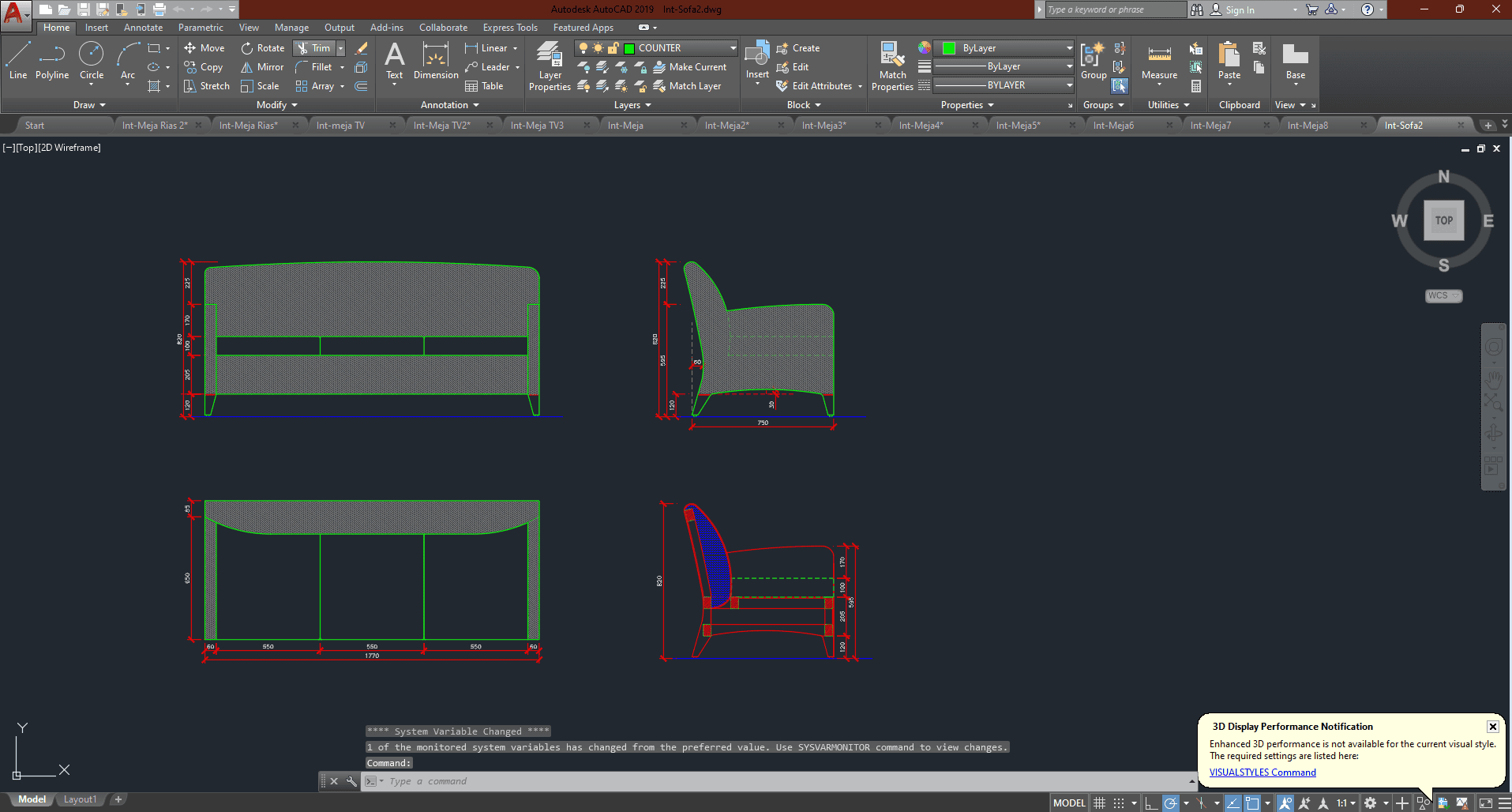This screenshot has width=1512, height=812.
Task: Select the Line tool
Action: click(x=17, y=62)
